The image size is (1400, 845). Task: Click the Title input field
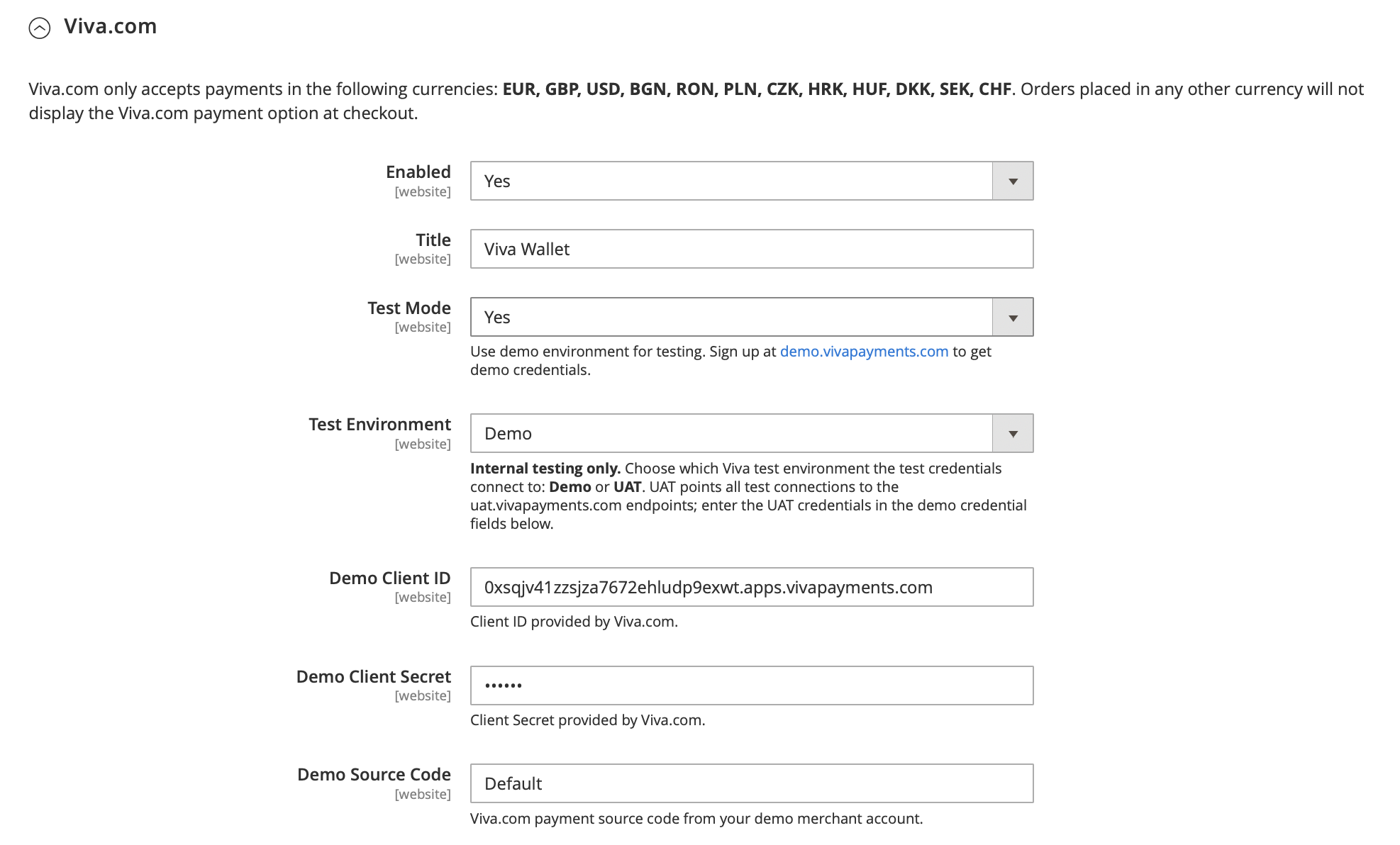coord(752,249)
